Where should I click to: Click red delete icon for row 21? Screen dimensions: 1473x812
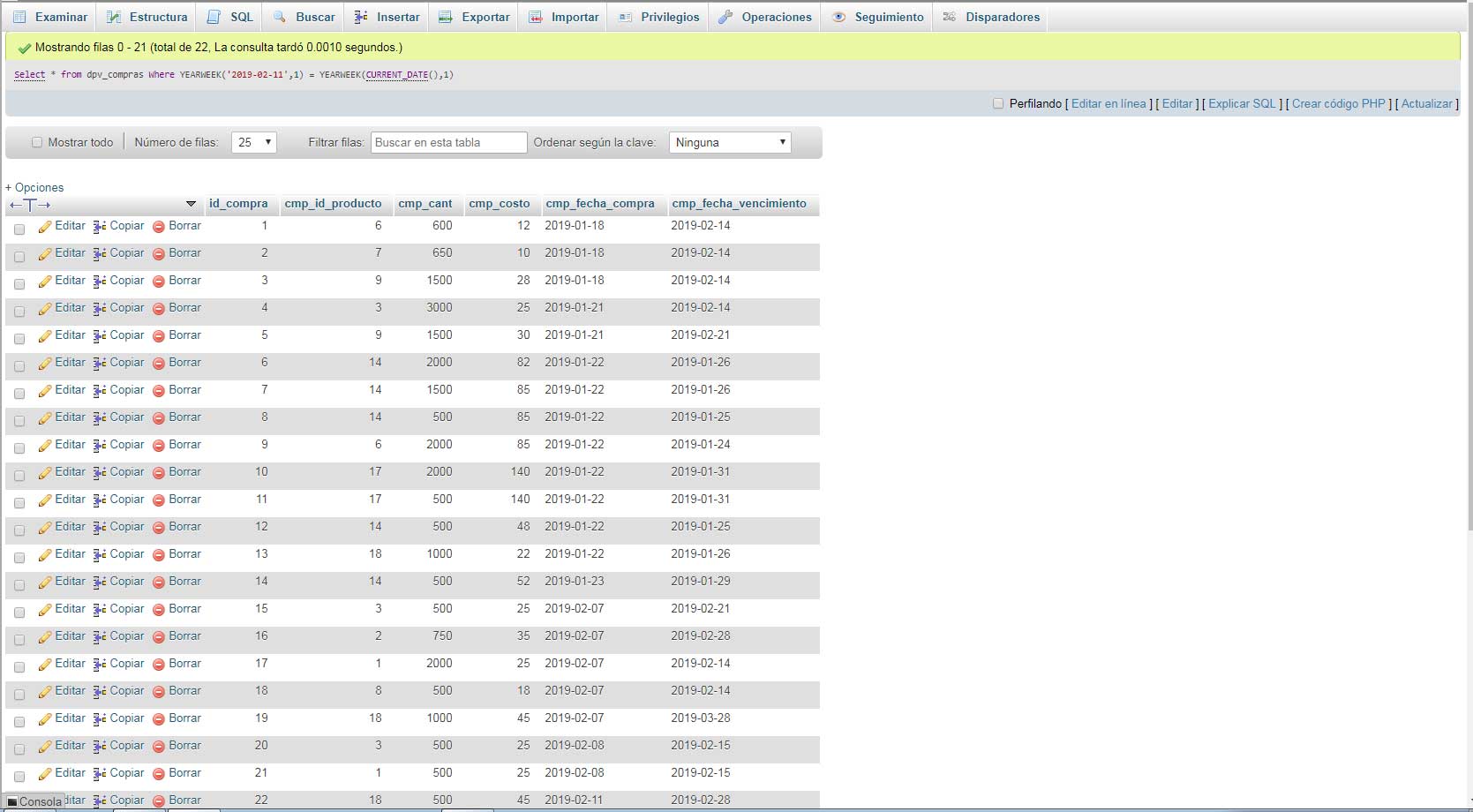click(159, 774)
